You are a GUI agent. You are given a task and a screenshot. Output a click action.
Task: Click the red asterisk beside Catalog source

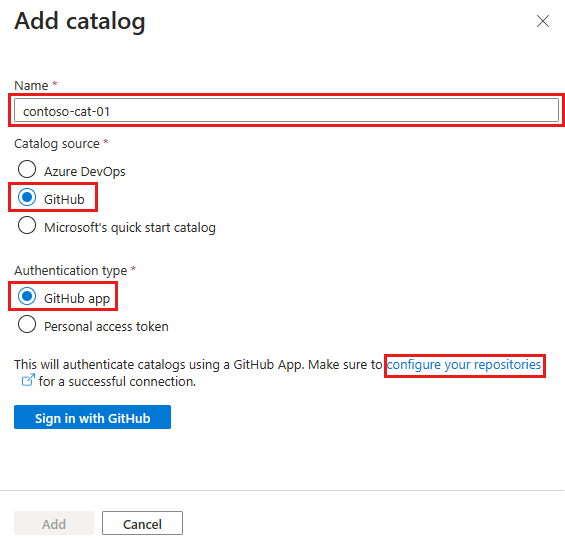pyautogui.click(x=106, y=141)
